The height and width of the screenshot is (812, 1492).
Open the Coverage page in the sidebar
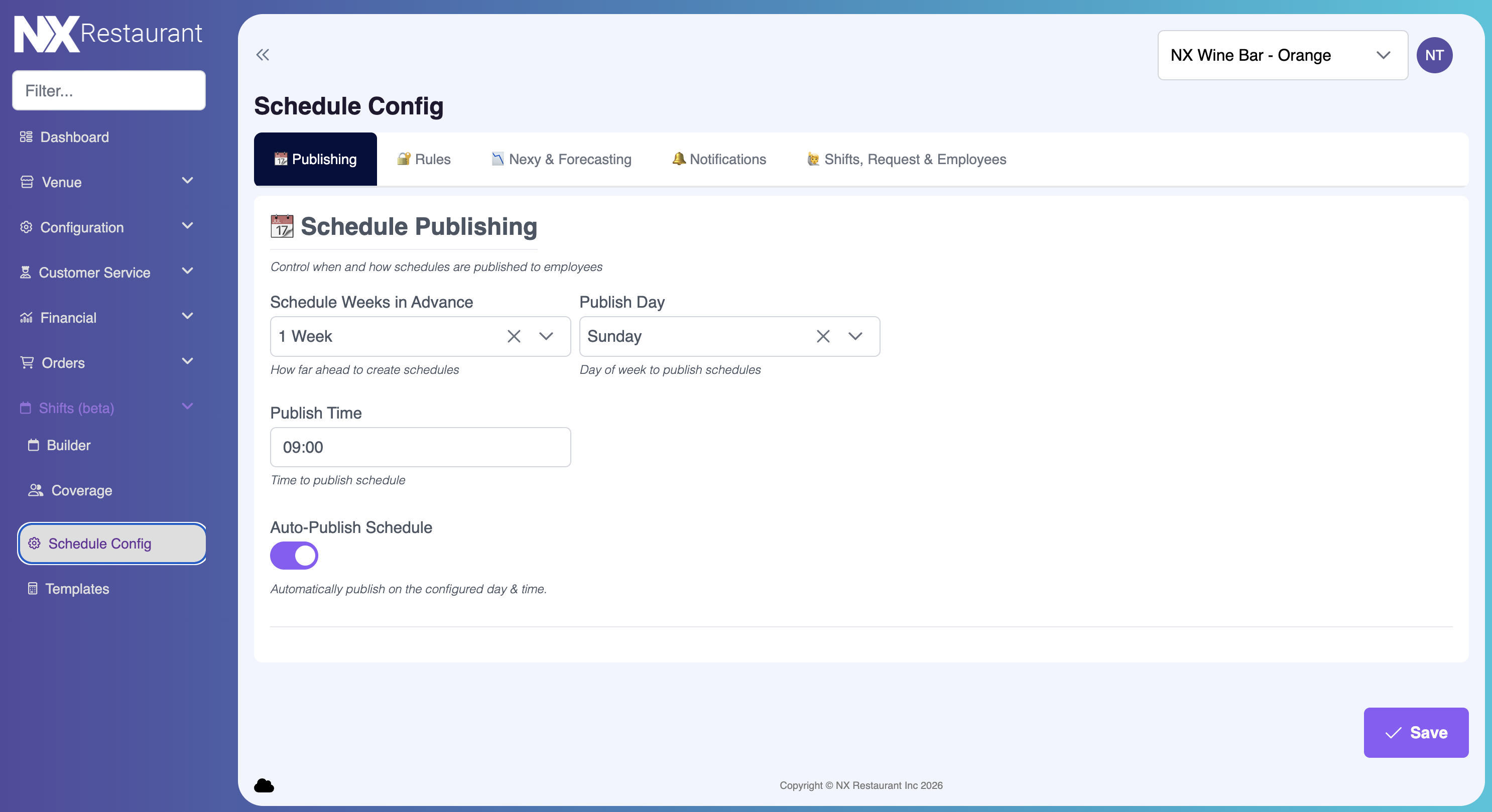point(81,490)
